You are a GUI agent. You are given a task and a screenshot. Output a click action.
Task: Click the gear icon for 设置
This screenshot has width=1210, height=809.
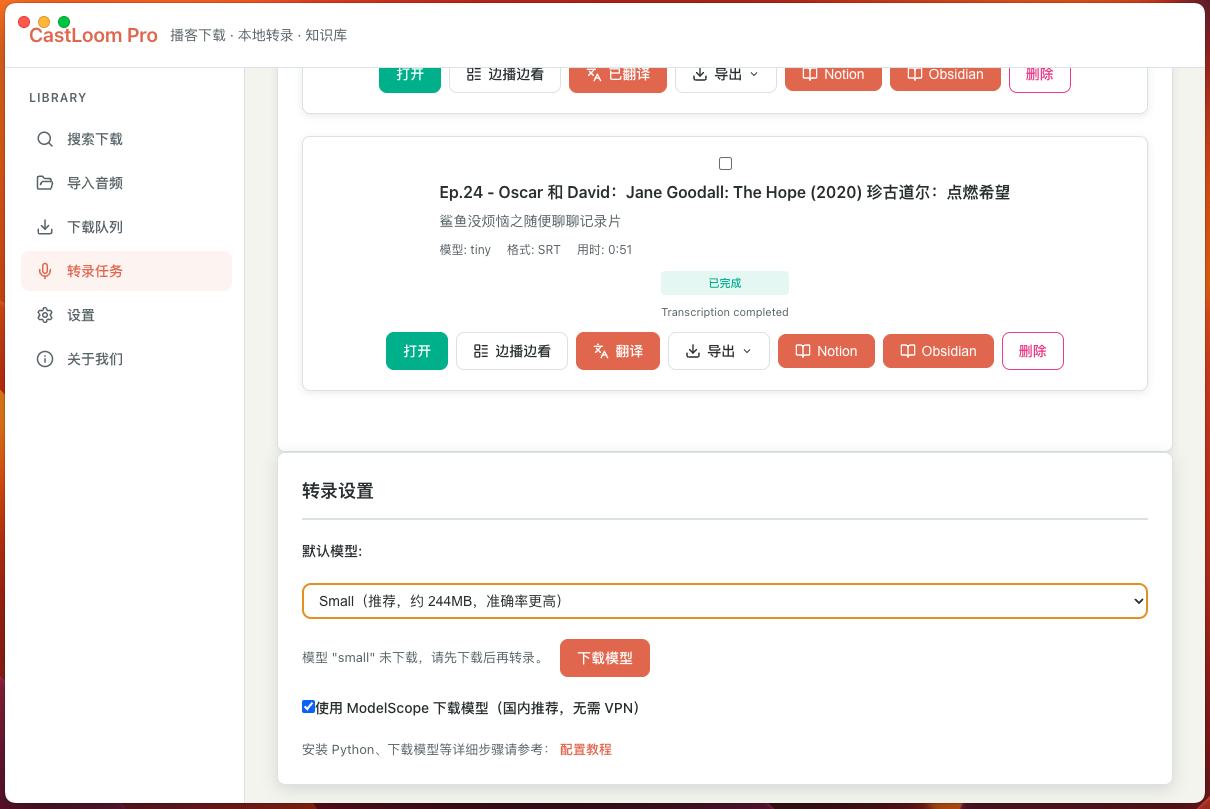[x=45, y=315]
